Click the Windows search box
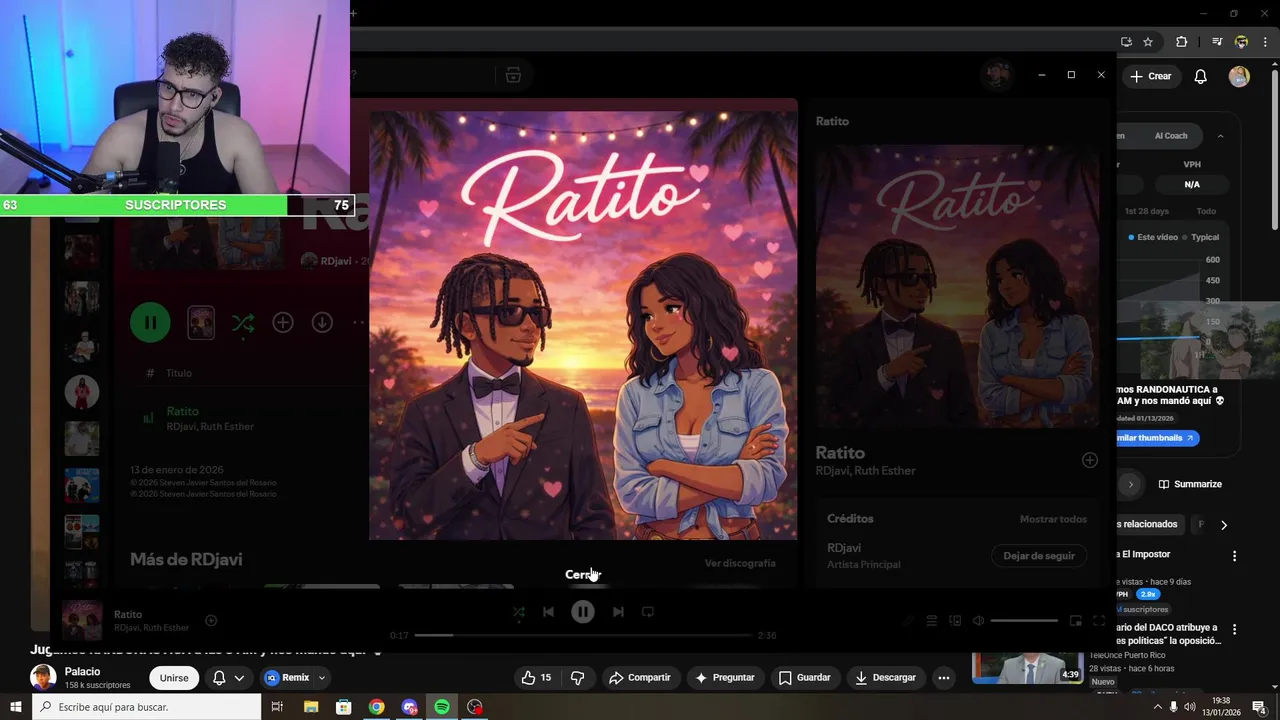This screenshot has height=720, width=1280. (x=146, y=707)
